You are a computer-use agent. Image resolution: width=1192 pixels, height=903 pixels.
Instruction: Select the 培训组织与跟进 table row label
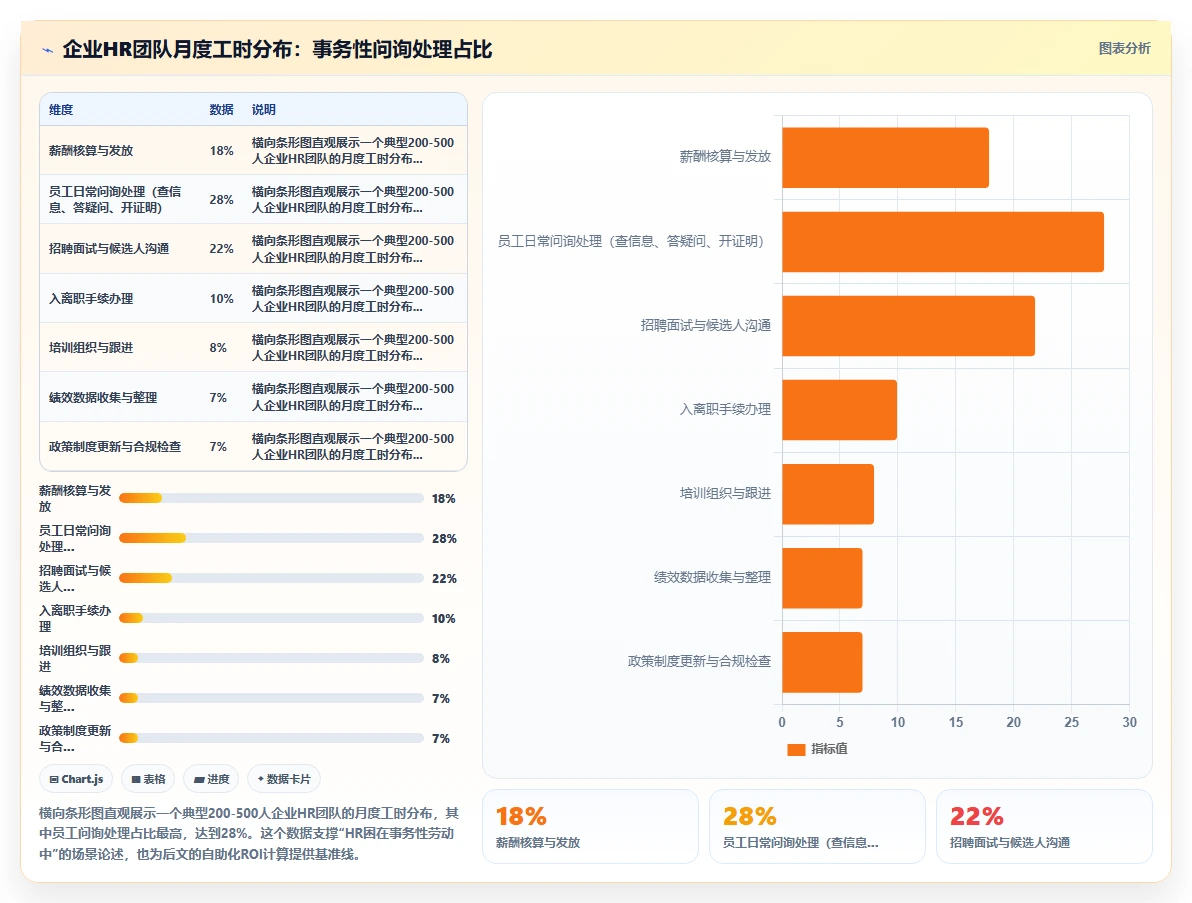(x=91, y=347)
